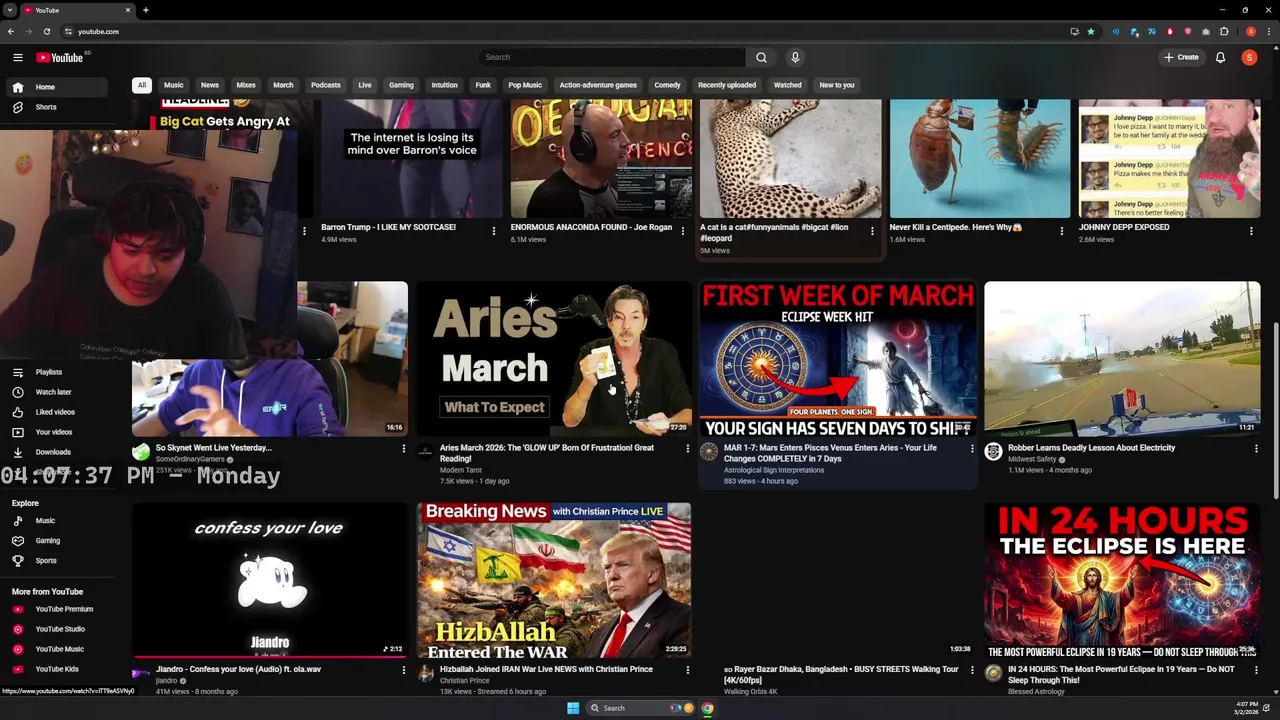Open Sports under Explore
Screen dimensions: 1280x720
click(x=55, y=561)
